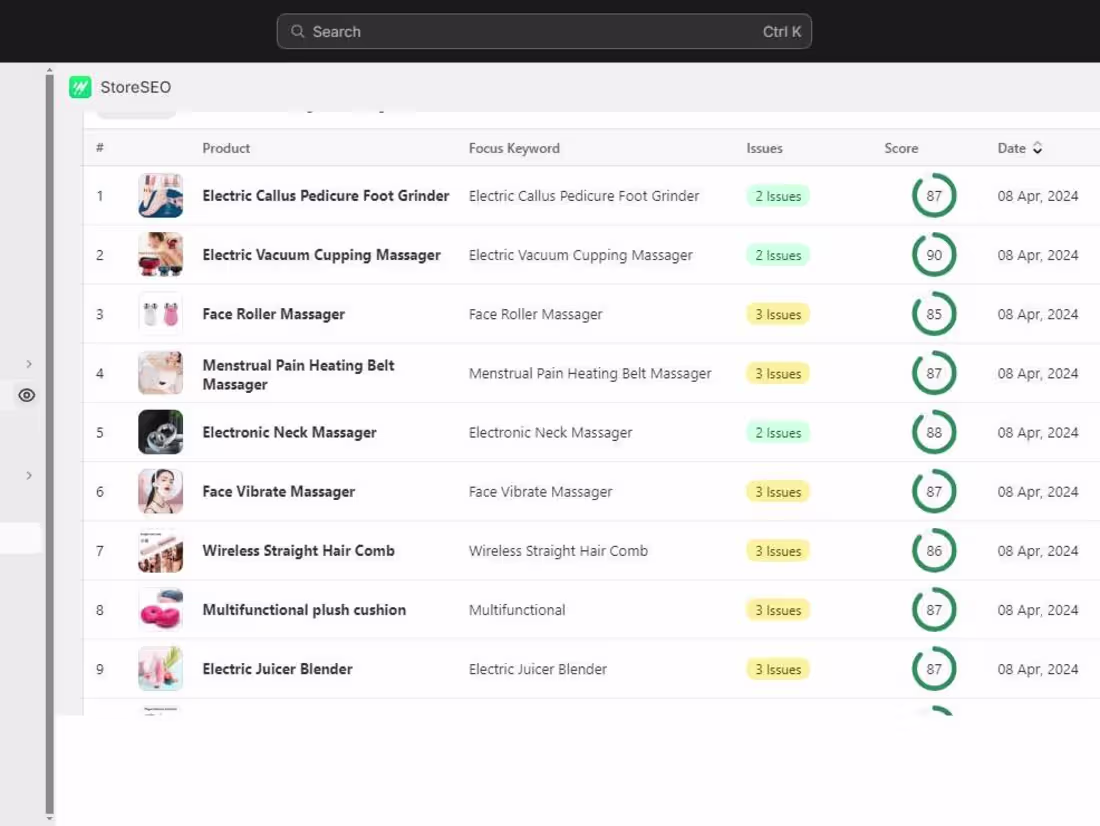Open Electric Vacuum Cupping Massager thumbnail
1100x826 pixels.
coord(161,255)
